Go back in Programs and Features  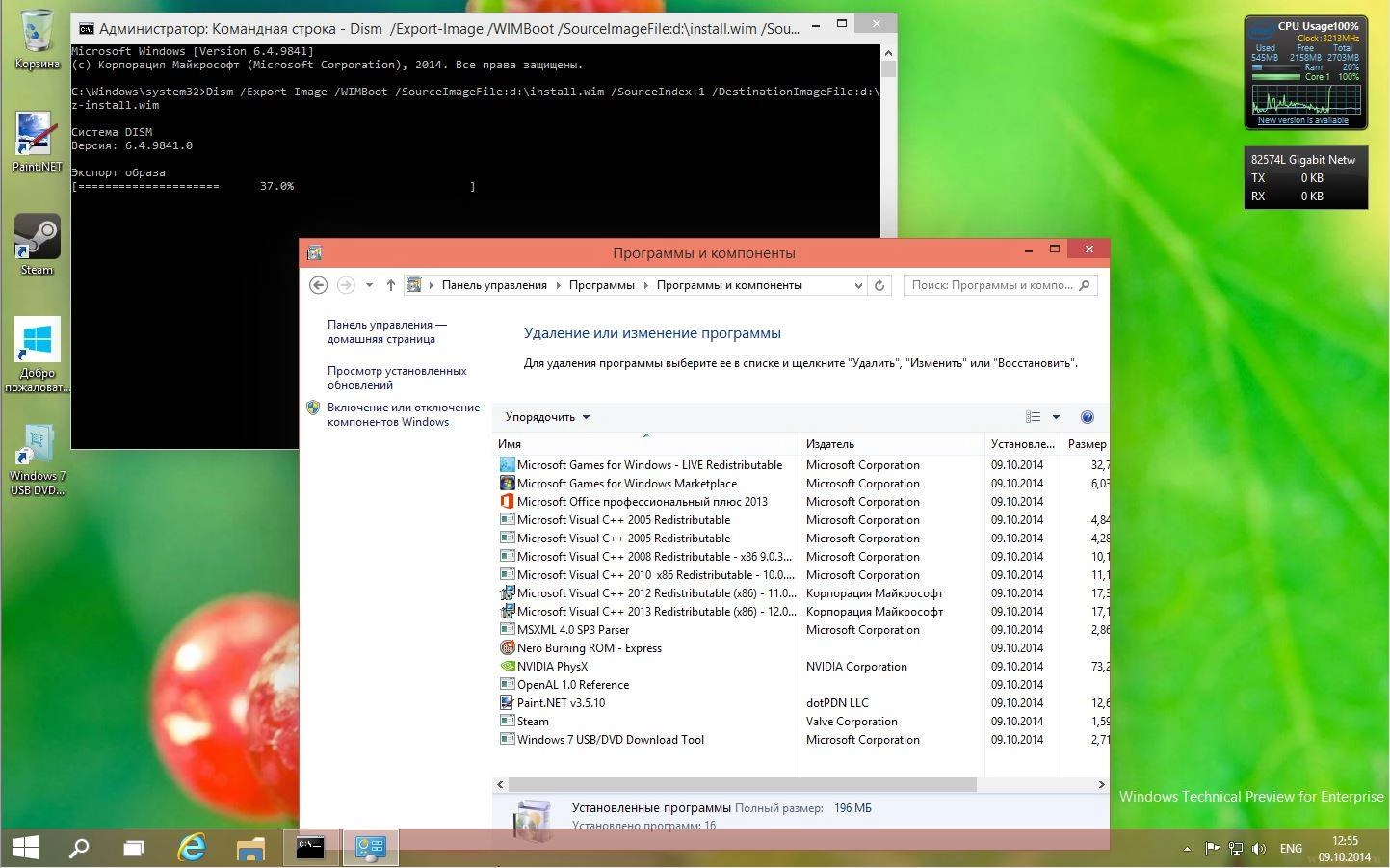[x=319, y=285]
